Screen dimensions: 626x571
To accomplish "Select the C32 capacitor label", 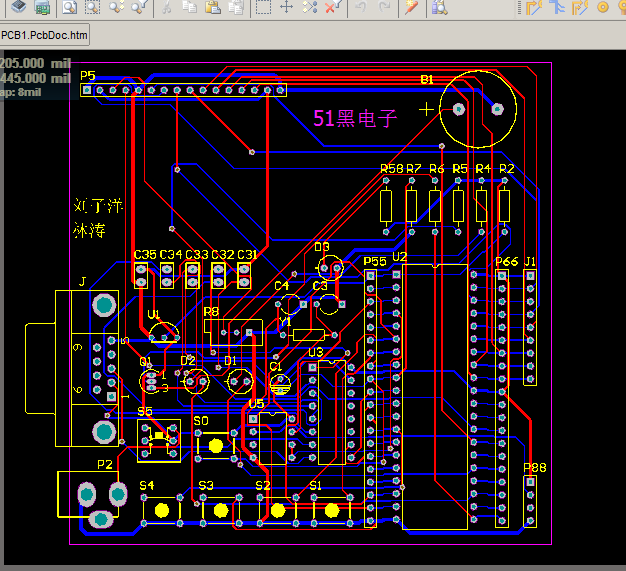I will pyautogui.click(x=223, y=255).
